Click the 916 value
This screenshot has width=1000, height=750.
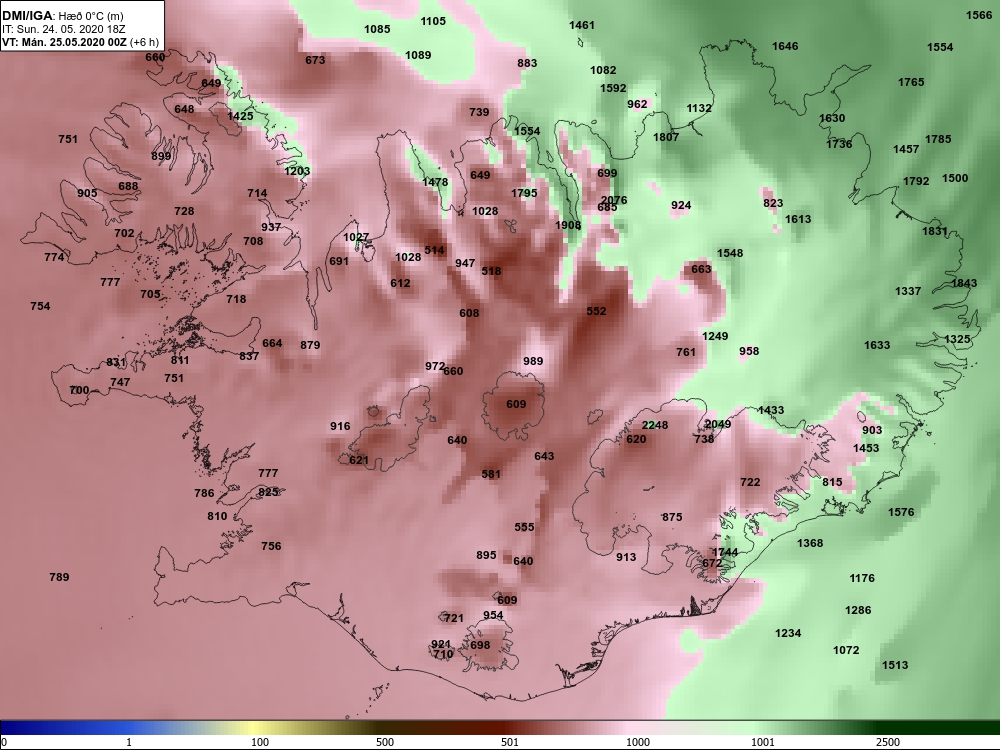tap(340, 426)
